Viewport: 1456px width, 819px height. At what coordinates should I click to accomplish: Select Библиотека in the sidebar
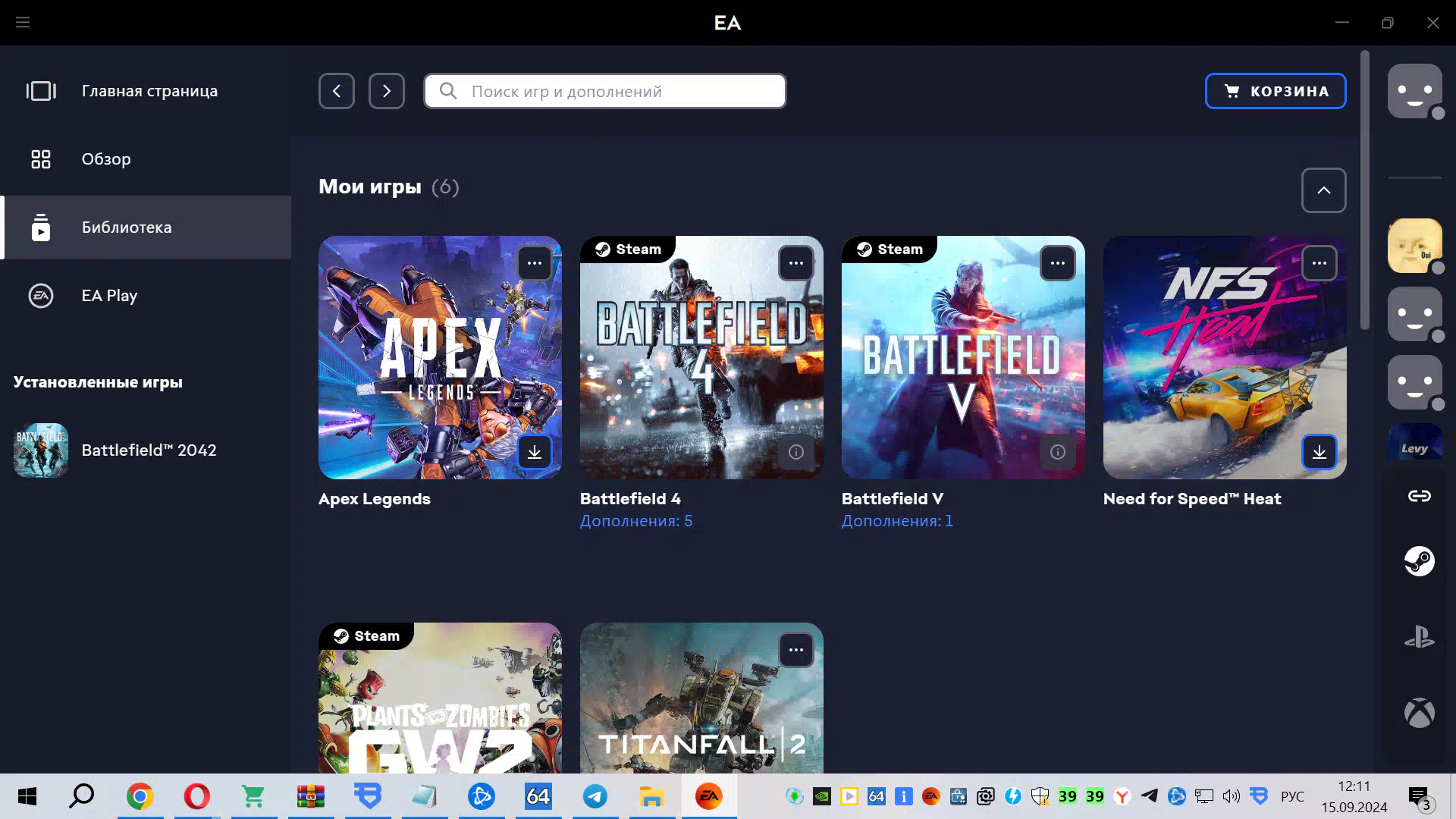[146, 227]
